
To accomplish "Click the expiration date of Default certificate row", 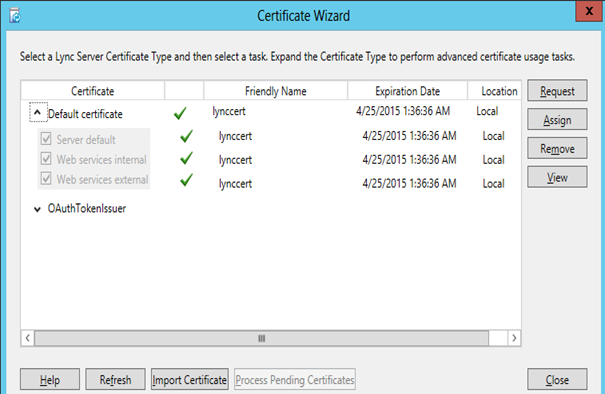I will 403,111.
